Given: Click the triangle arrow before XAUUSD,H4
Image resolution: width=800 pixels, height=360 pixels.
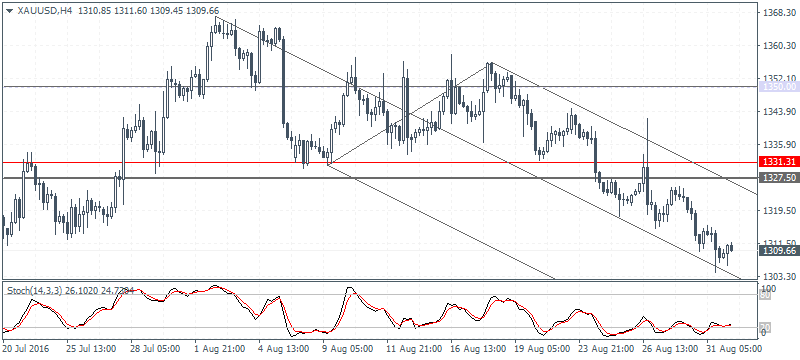Looking at the screenshot, I should click(9, 10).
